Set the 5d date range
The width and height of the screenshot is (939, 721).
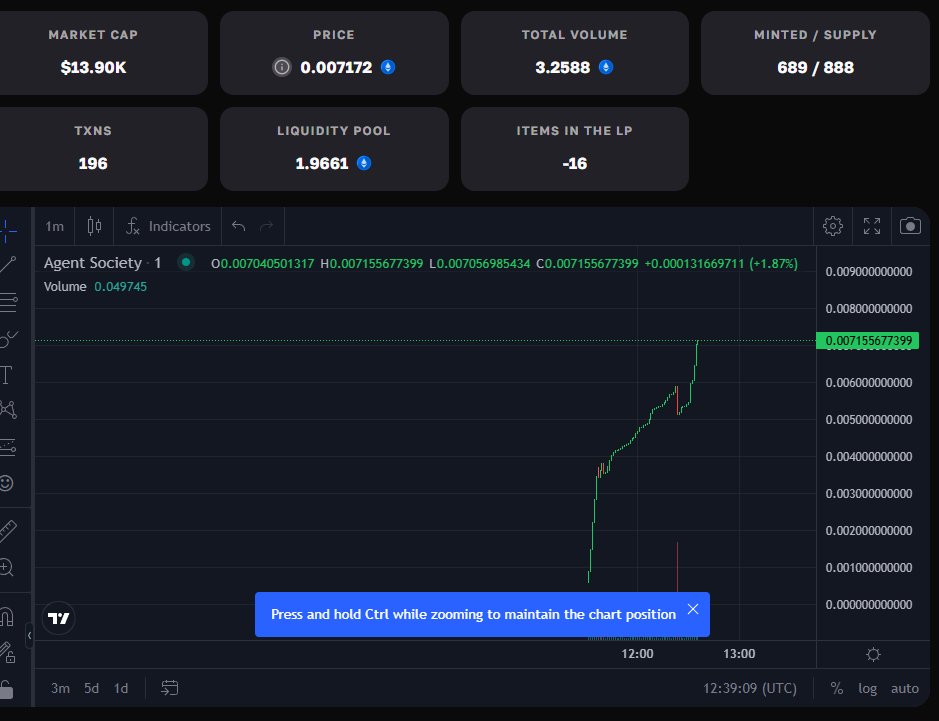(x=91, y=688)
